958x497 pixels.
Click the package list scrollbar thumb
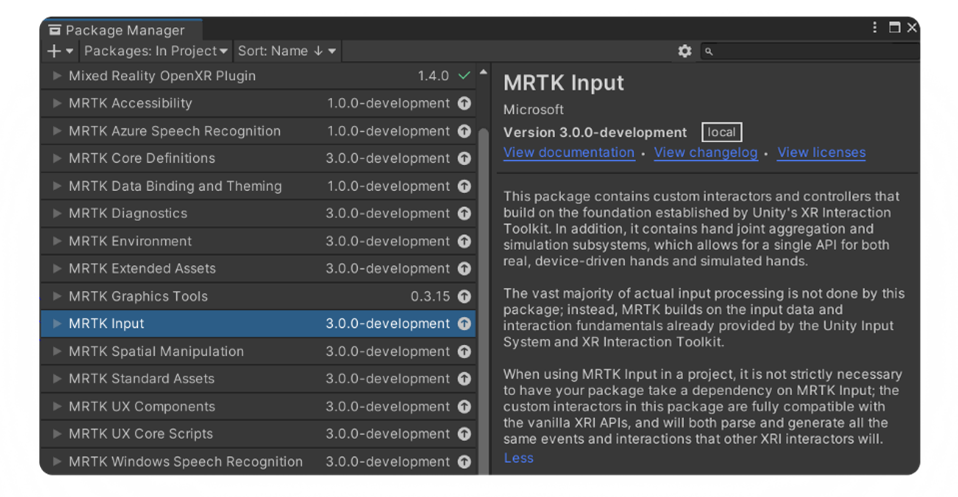[x=483, y=300]
